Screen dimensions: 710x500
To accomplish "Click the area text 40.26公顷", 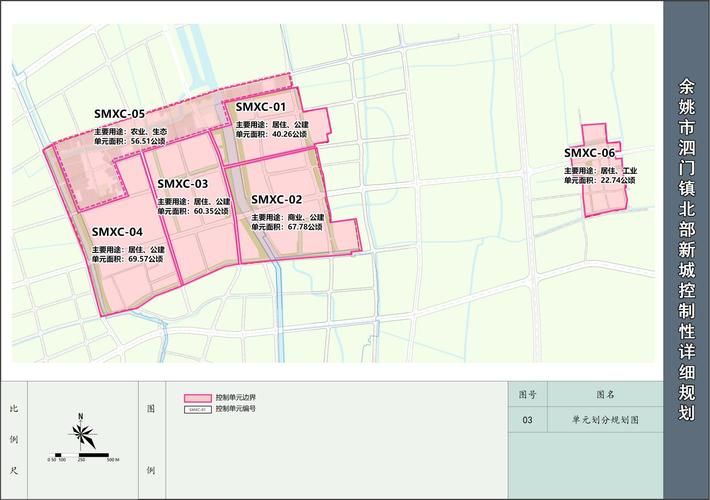I will tap(290, 135).
